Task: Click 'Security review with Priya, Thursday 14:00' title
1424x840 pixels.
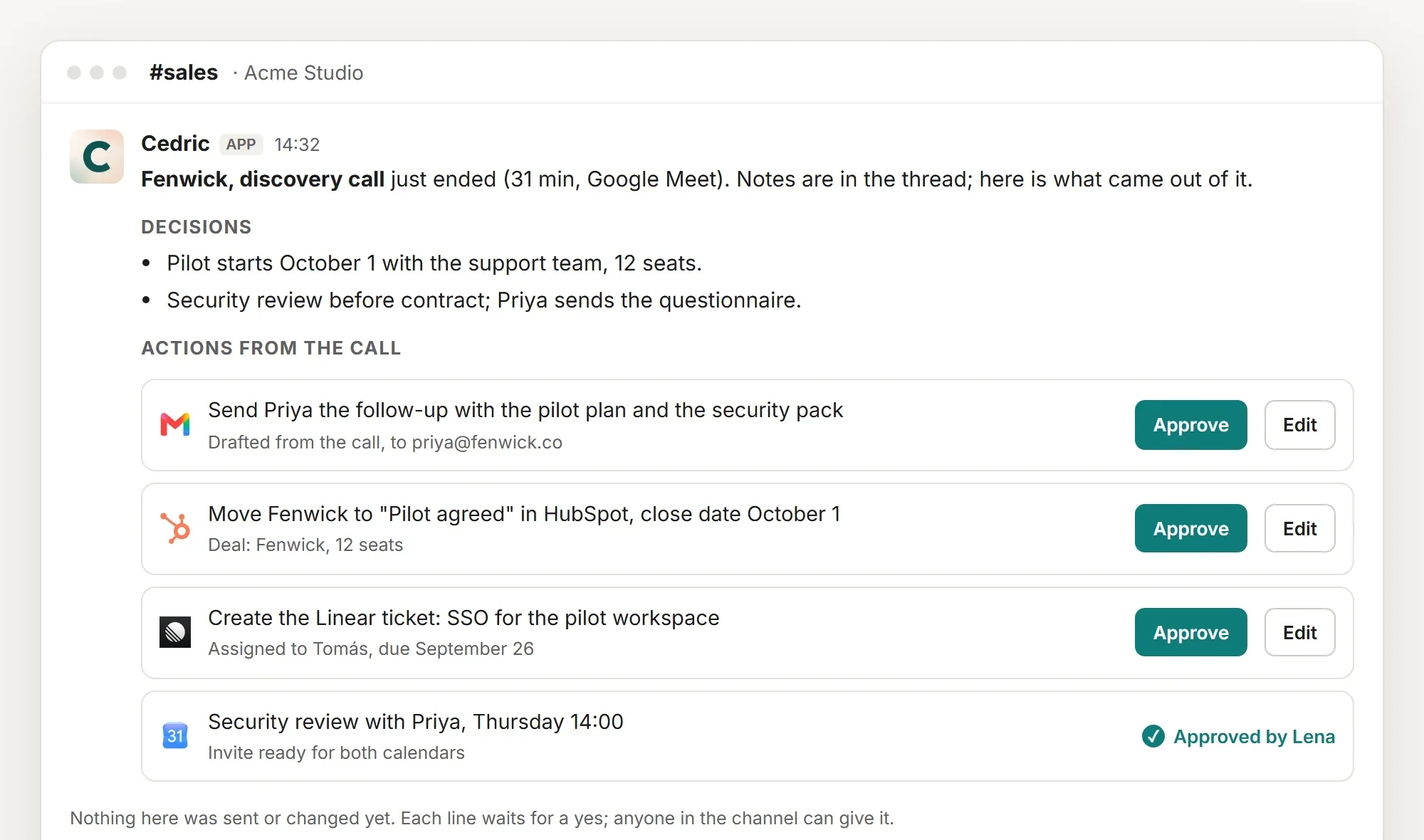Action: (x=416, y=722)
